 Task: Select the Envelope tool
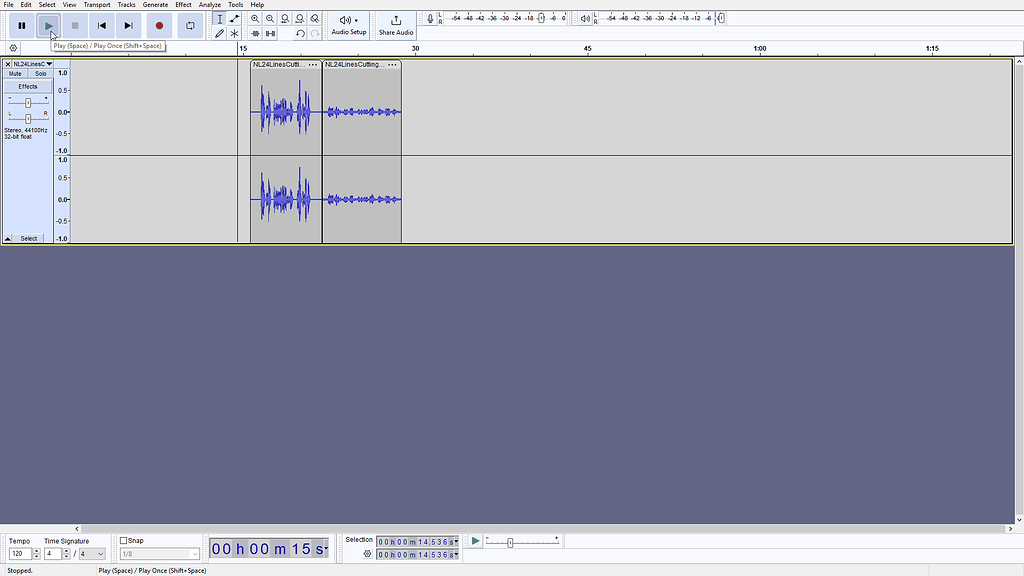pos(234,19)
